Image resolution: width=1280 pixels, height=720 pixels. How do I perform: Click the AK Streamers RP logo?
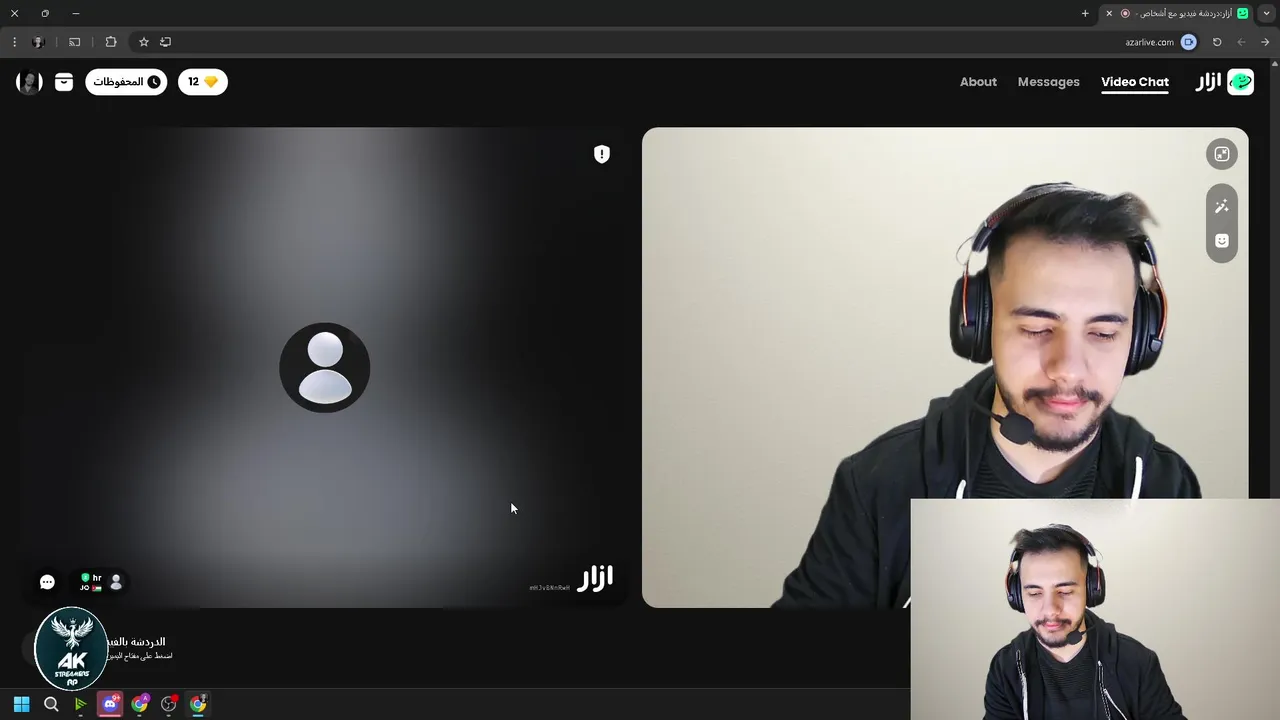70,649
